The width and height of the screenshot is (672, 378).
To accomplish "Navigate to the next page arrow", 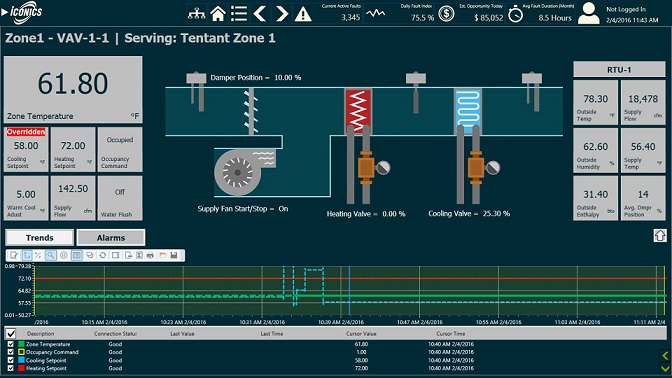I will click(x=281, y=14).
